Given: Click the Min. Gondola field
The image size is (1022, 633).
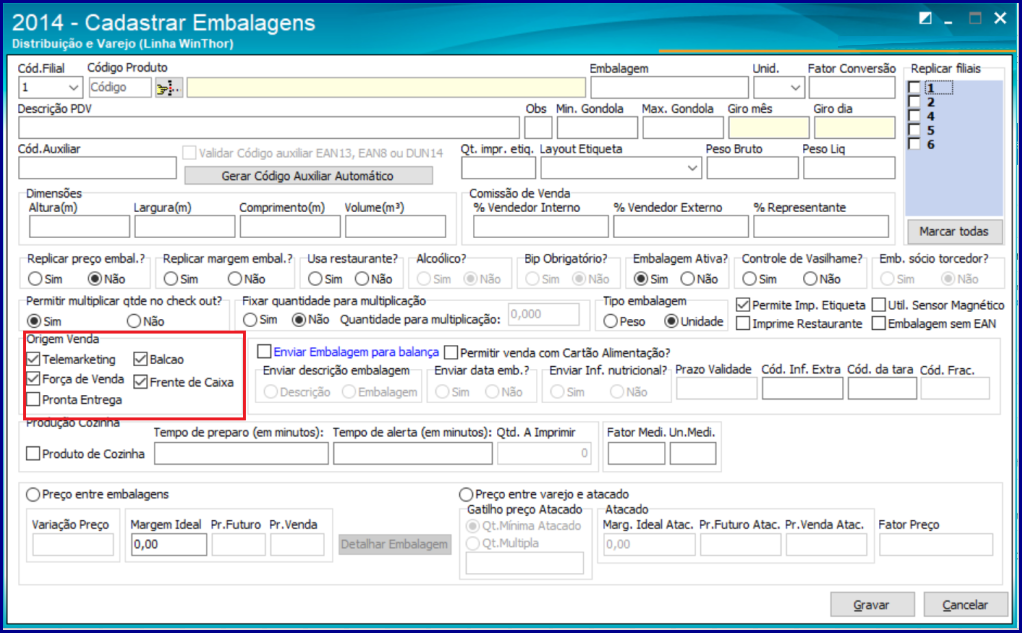Looking at the screenshot, I should (x=597, y=128).
